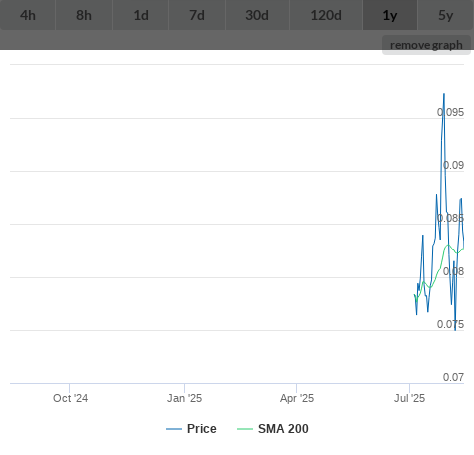
Task: Click the blue Price legend line marker
Action: coord(174,429)
